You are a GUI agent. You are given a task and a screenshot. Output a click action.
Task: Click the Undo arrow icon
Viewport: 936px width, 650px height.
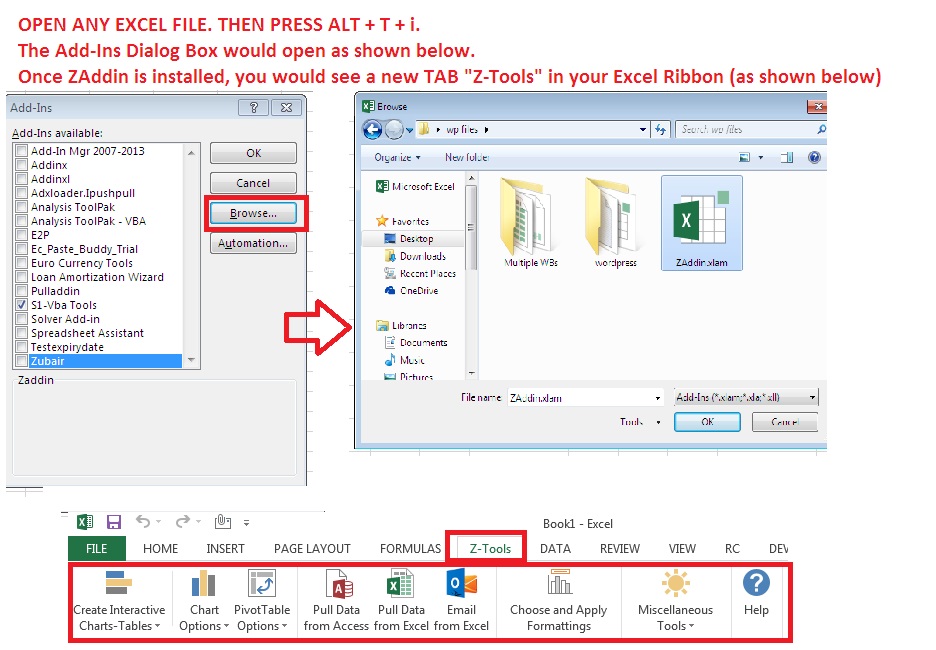point(143,522)
